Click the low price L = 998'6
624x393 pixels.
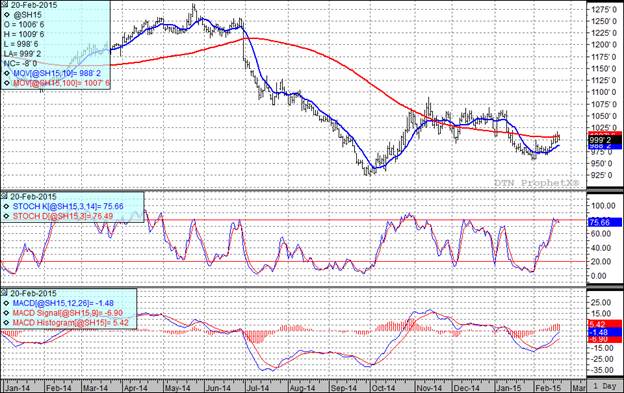tap(22, 44)
